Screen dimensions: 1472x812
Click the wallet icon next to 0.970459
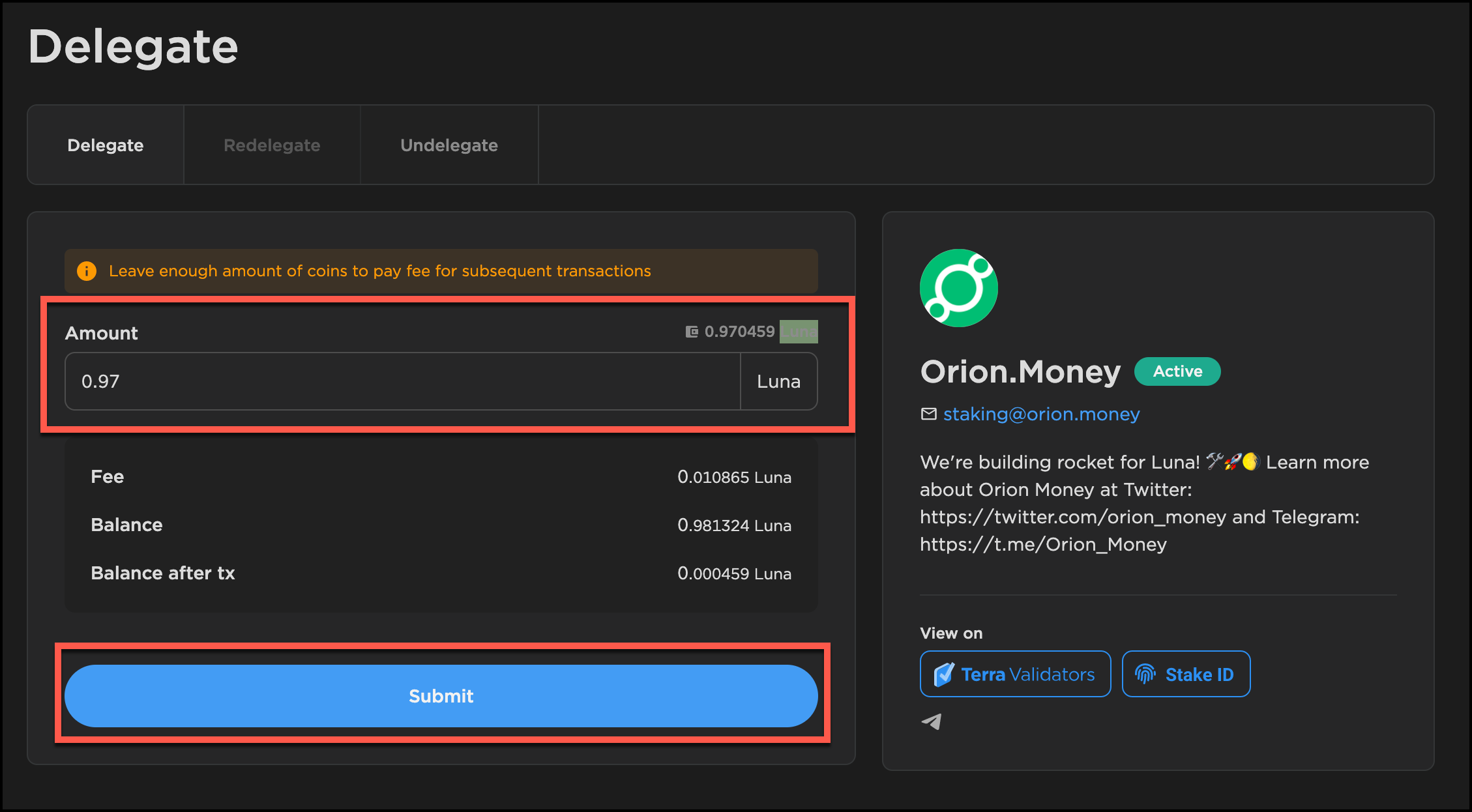tap(692, 332)
